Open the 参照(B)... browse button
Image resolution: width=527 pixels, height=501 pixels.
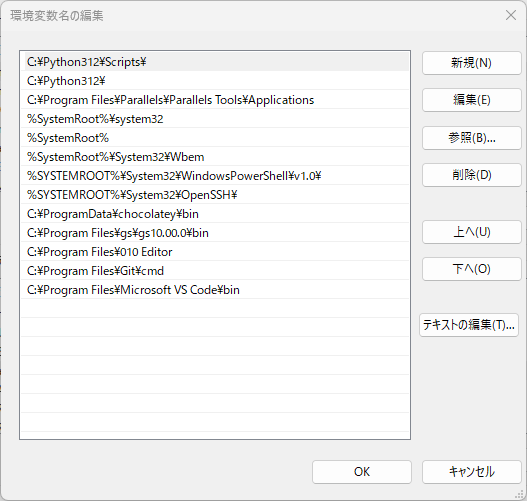472,138
